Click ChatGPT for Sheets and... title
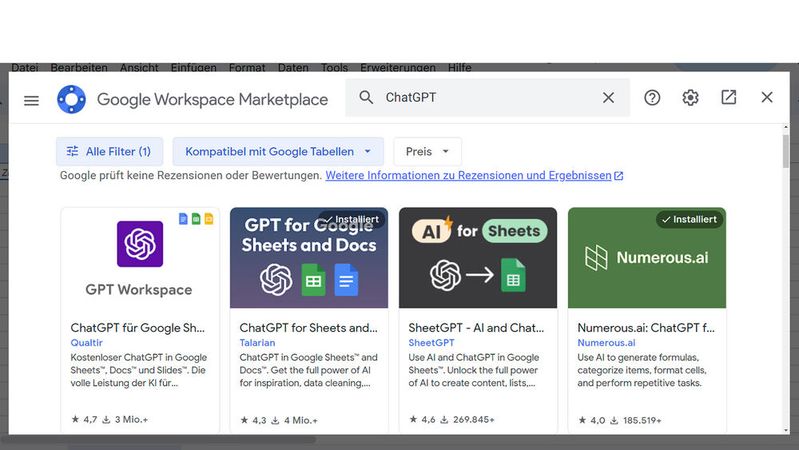The width and height of the screenshot is (799, 450). (x=309, y=328)
